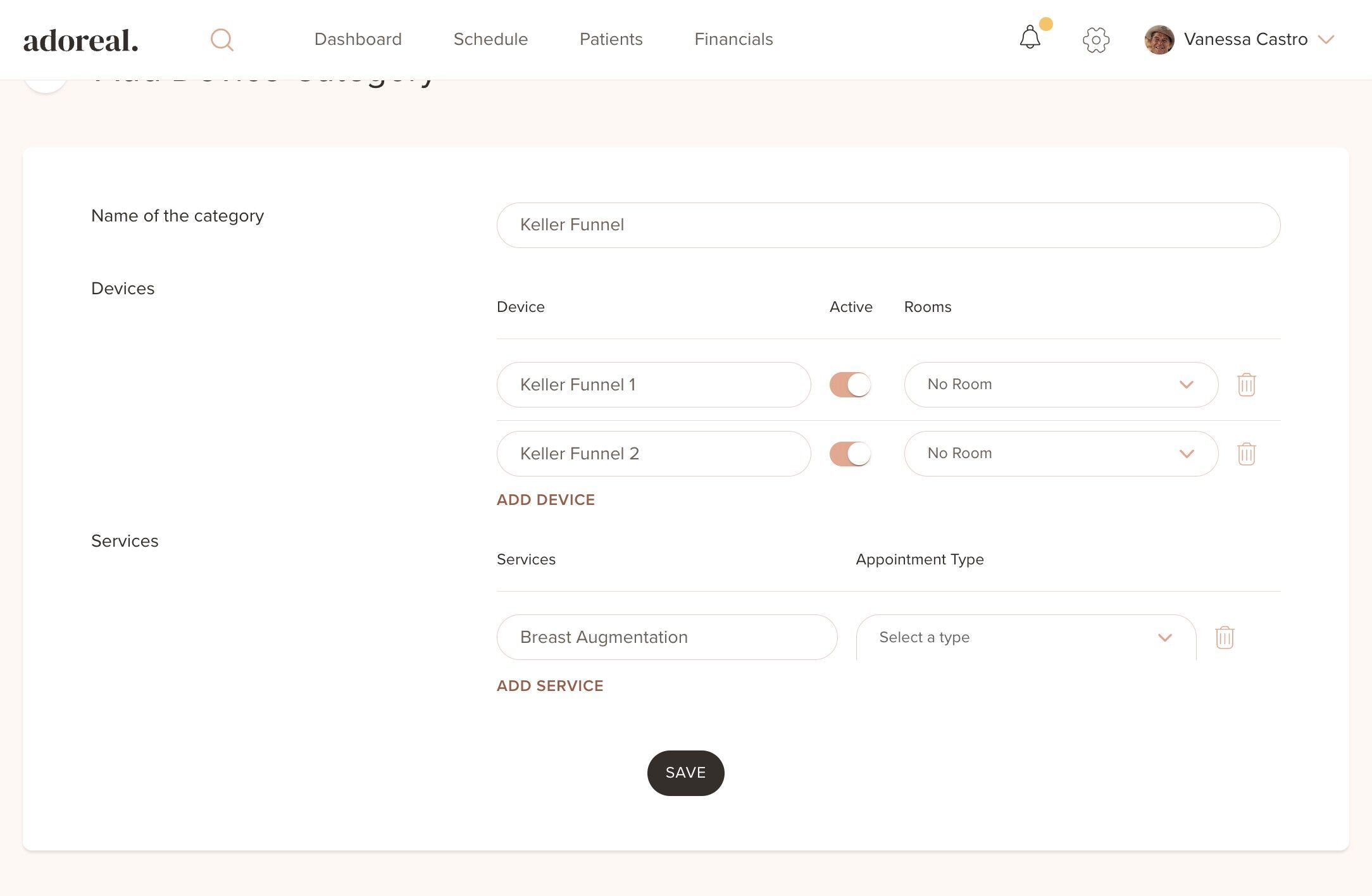Click the search magnifier icon
1372x896 pixels.
221,40
